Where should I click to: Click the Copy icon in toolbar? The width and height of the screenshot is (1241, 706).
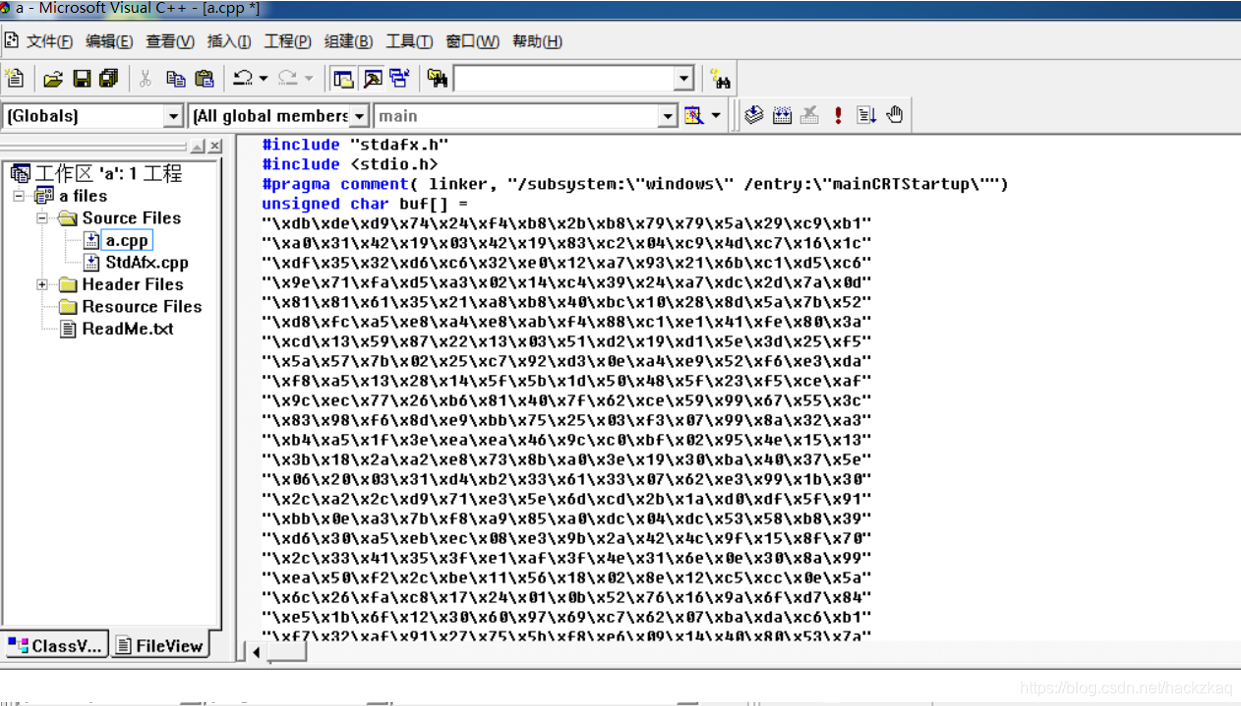click(176, 78)
